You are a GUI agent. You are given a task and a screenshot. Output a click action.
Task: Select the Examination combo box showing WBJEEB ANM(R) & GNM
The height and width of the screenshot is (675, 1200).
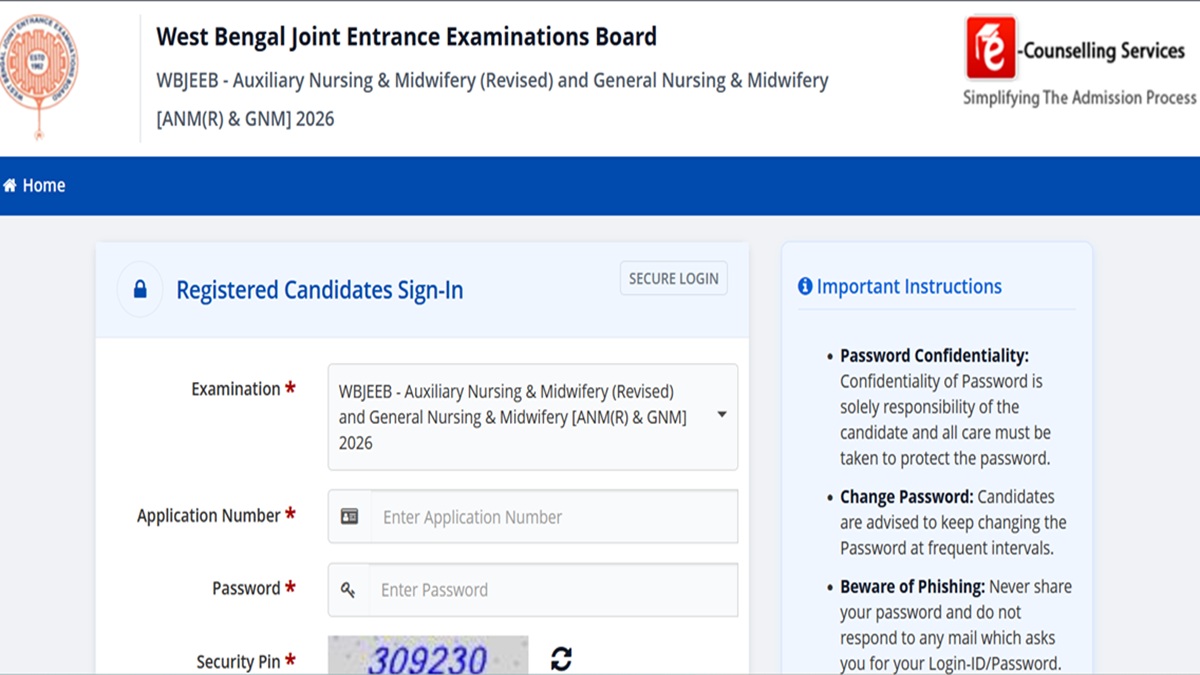coord(520,416)
